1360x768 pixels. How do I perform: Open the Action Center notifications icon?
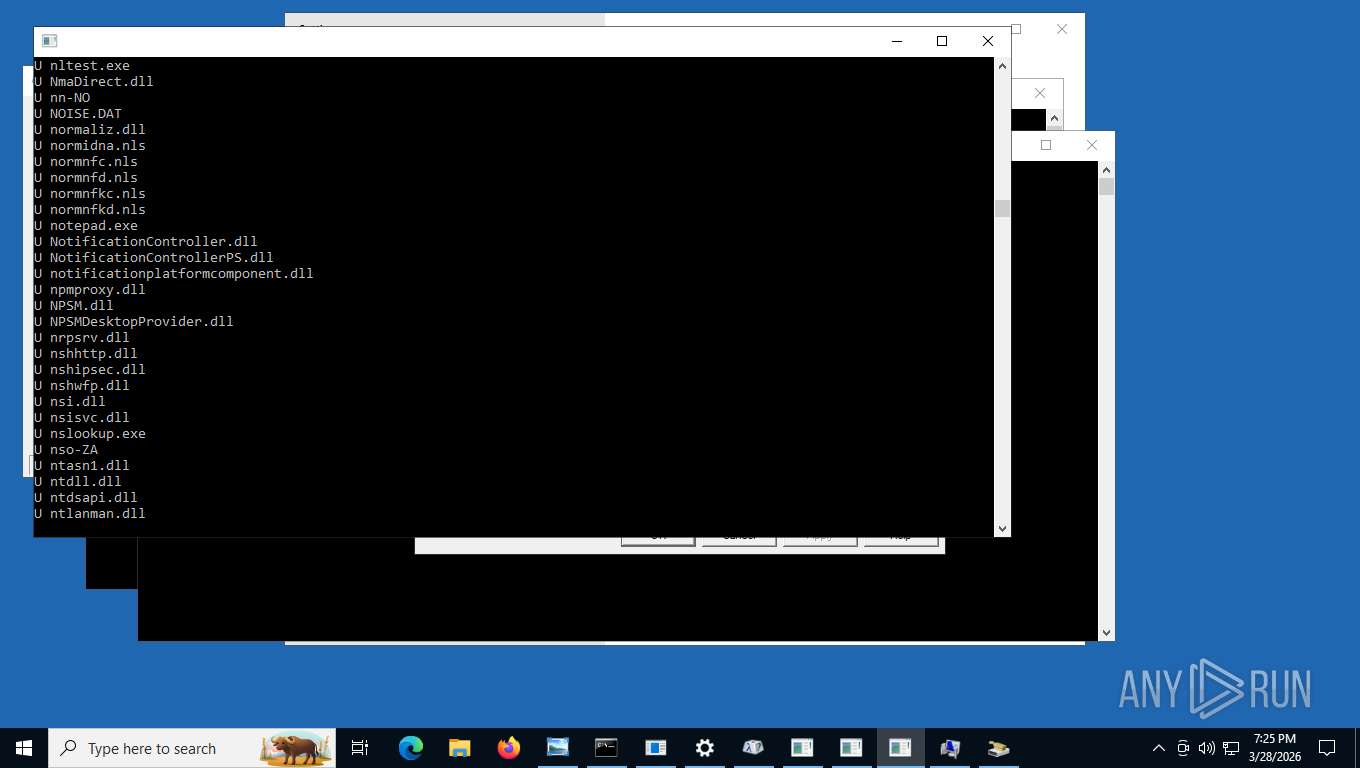pos(1327,748)
